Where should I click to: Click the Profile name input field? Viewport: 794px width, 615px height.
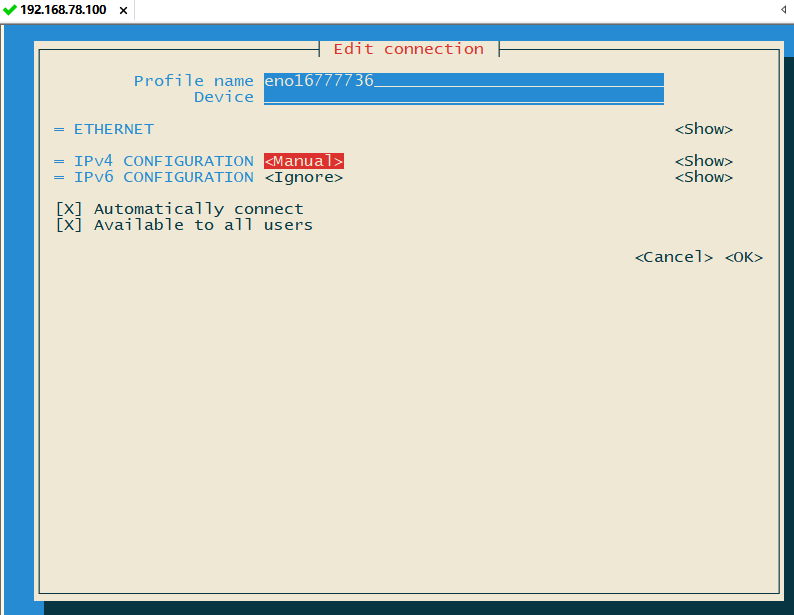coord(463,80)
